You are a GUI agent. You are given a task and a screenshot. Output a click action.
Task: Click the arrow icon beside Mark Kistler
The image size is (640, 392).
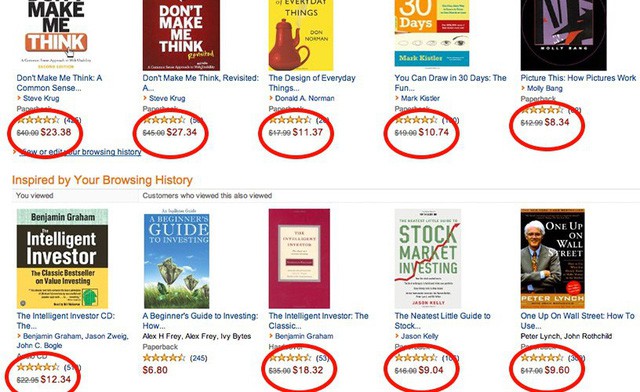(x=397, y=98)
